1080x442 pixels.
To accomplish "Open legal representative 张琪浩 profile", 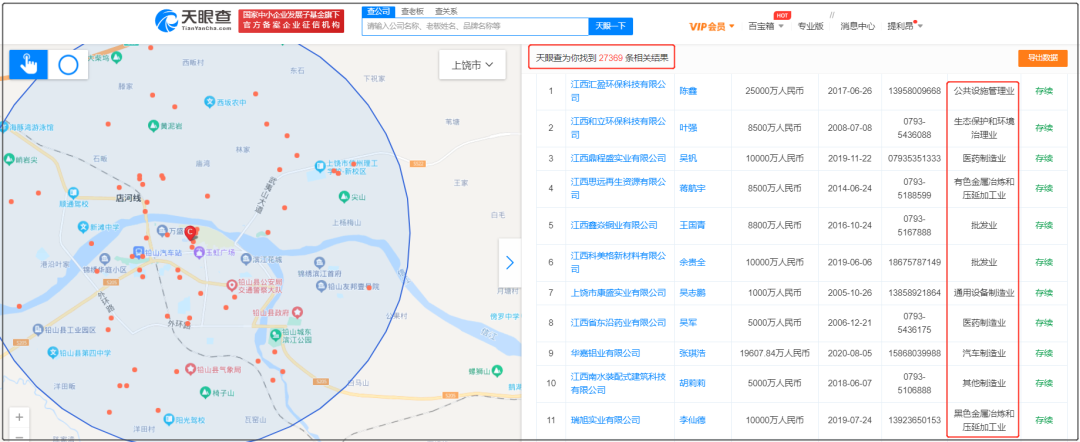I will point(692,353).
